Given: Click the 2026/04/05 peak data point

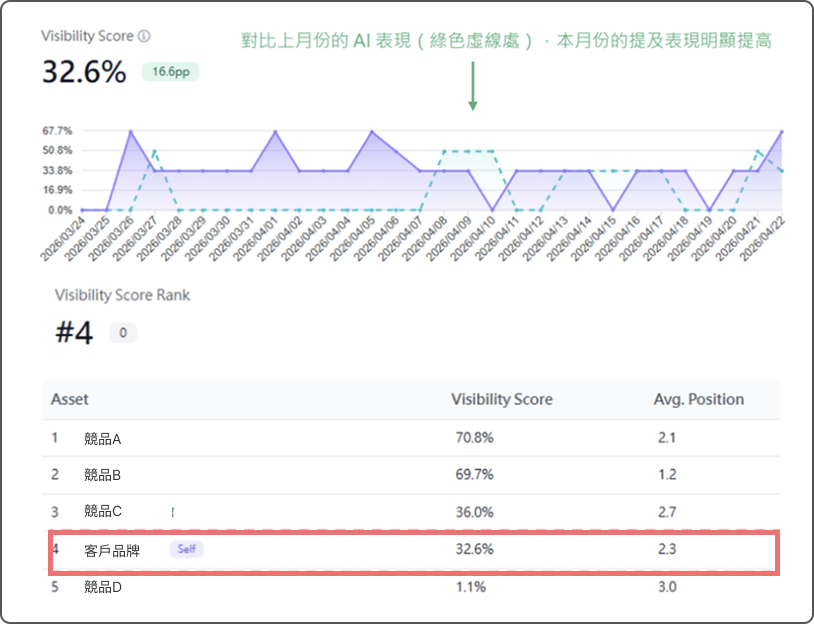Looking at the screenshot, I should pyautogui.click(x=372, y=132).
